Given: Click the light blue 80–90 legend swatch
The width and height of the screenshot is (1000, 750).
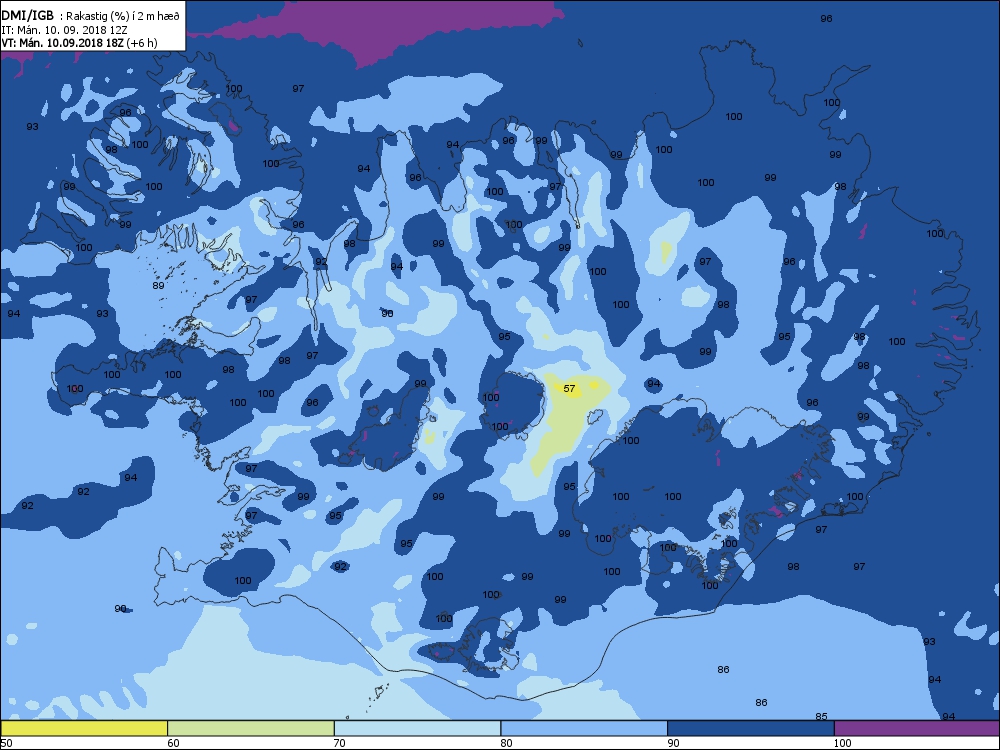Looking at the screenshot, I should [584, 728].
